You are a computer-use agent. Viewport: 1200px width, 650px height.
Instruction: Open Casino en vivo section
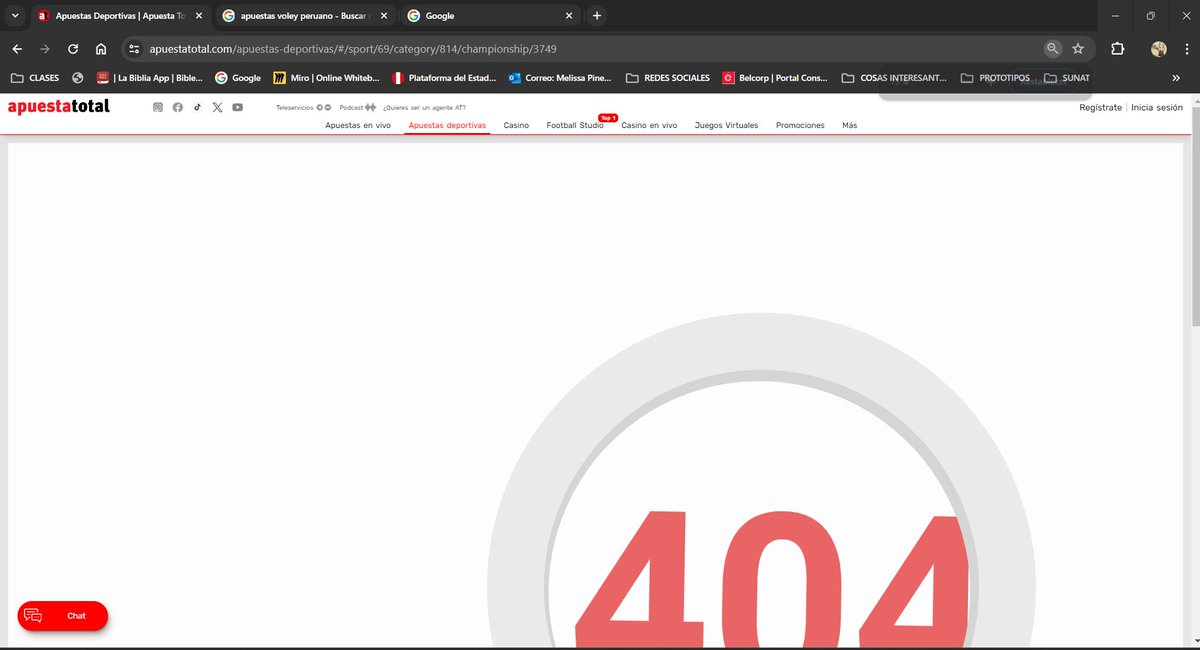point(649,126)
